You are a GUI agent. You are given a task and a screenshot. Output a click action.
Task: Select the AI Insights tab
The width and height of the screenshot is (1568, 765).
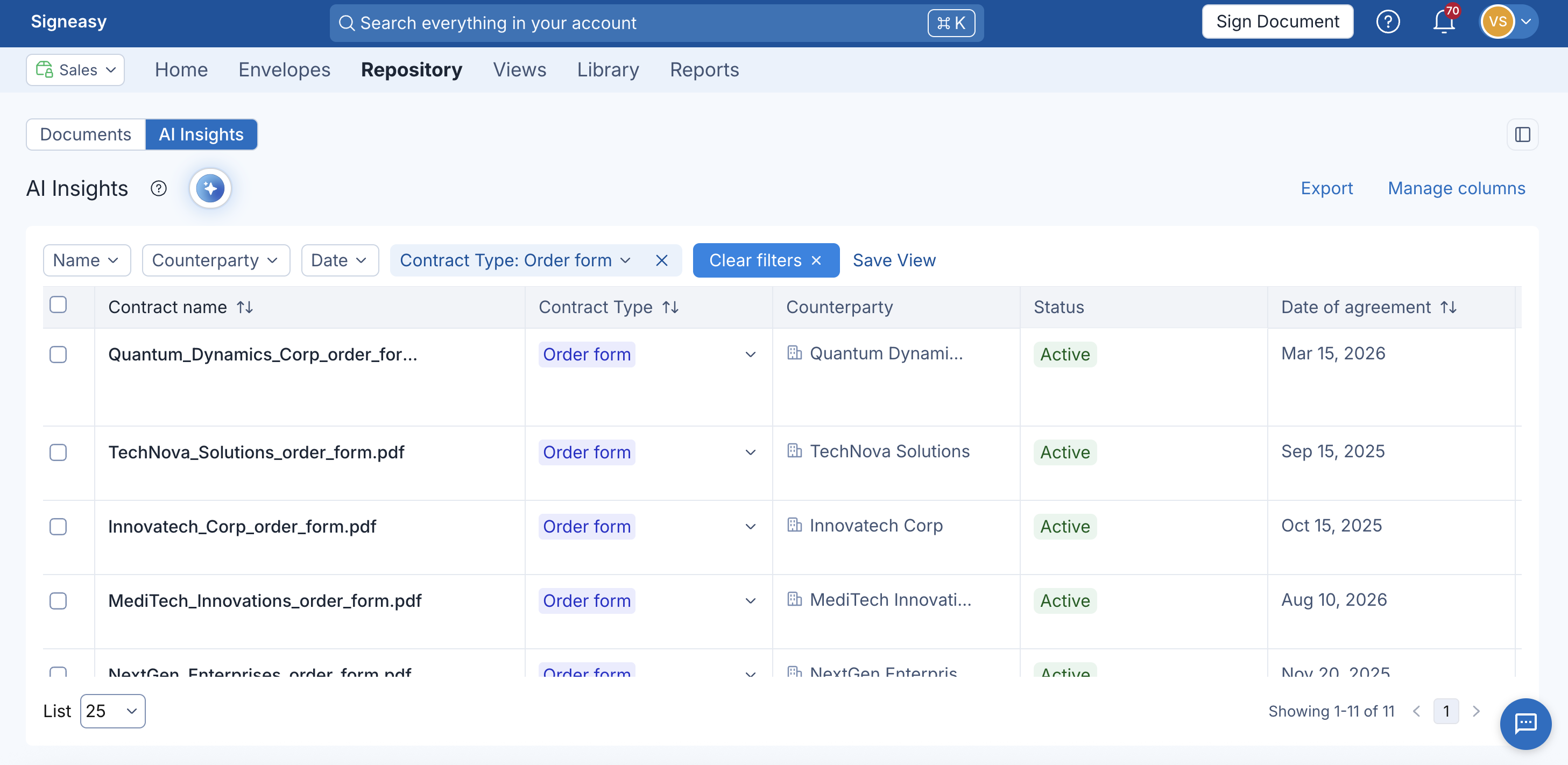(x=201, y=134)
